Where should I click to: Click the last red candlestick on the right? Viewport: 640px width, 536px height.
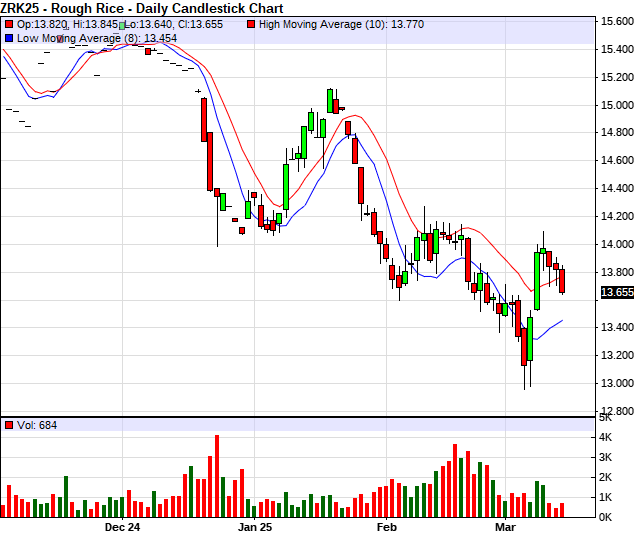coord(562,281)
